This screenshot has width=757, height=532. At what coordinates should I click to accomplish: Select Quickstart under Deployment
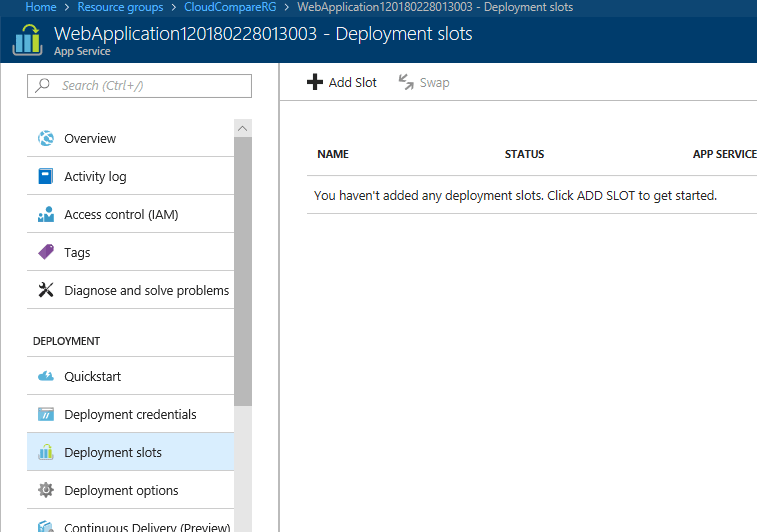(130, 376)
